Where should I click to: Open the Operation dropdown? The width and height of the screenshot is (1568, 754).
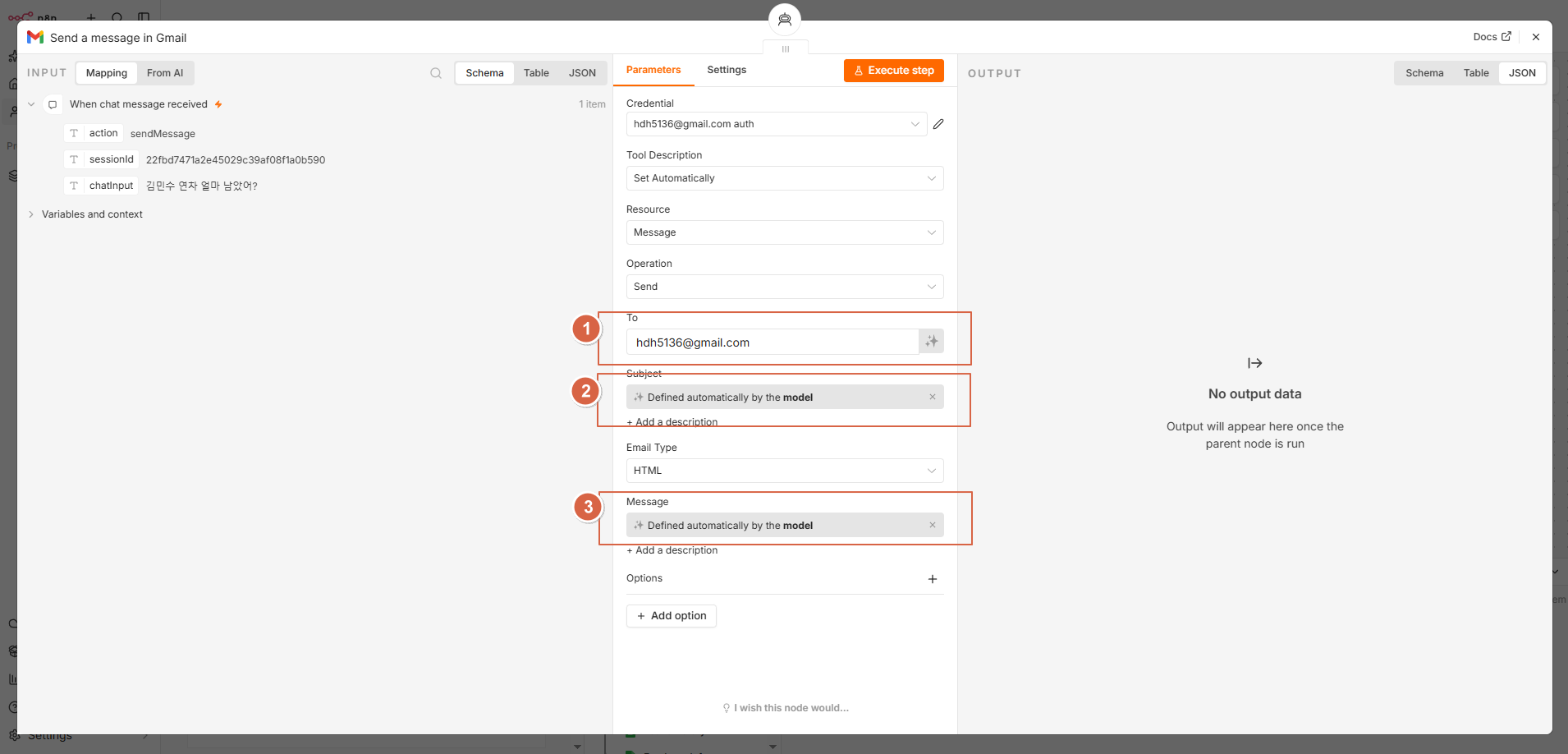coord(785,287)
